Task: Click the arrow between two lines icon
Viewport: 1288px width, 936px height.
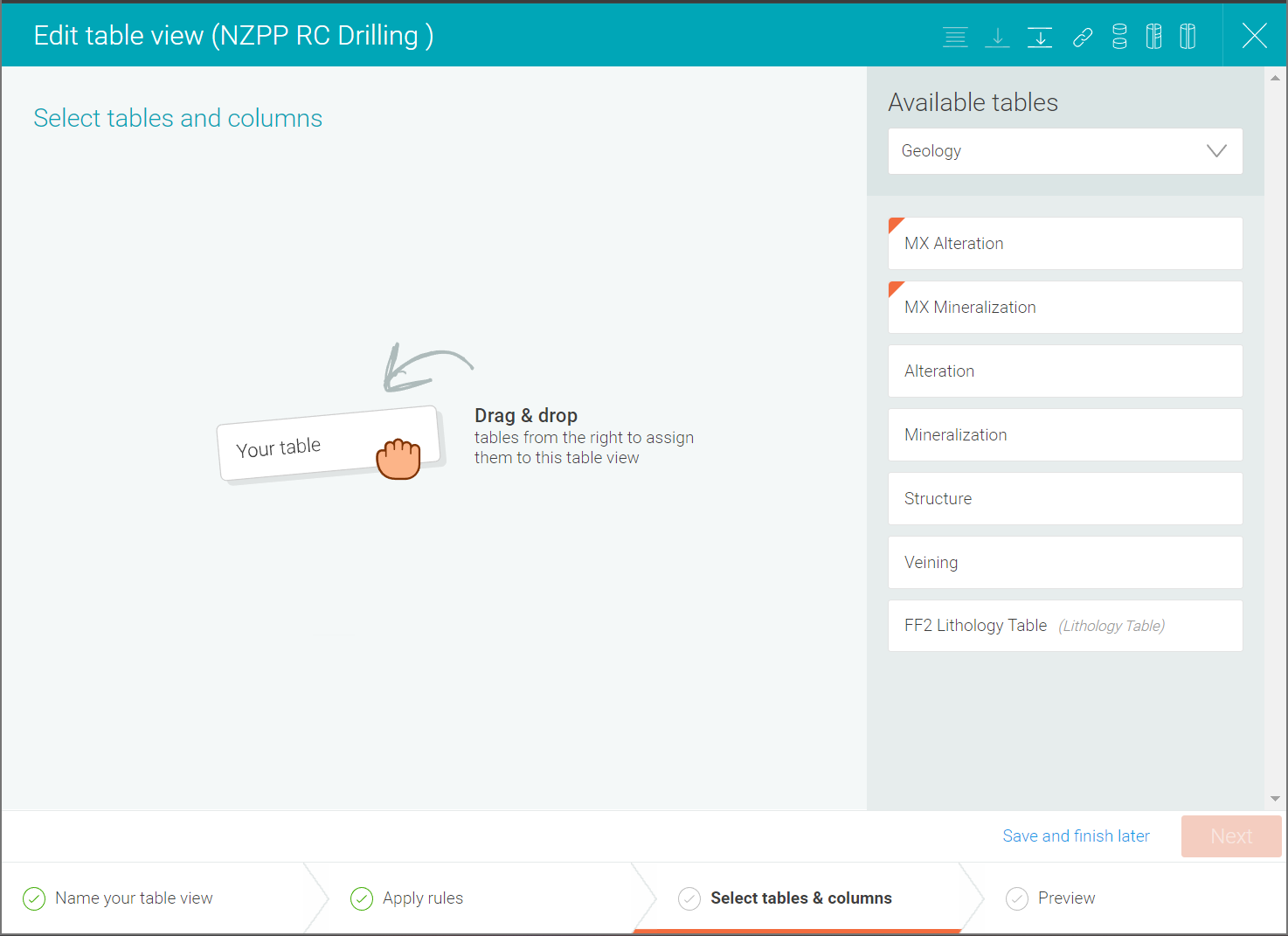Action: click(1039, 37)
